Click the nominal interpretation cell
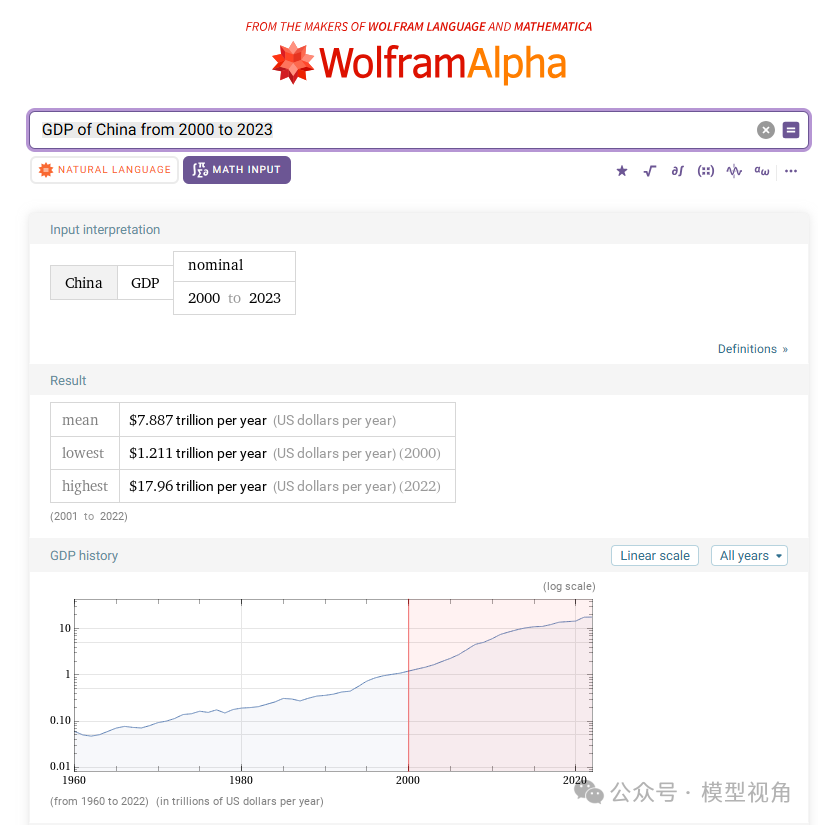The image size is (818, 825). 234,266
